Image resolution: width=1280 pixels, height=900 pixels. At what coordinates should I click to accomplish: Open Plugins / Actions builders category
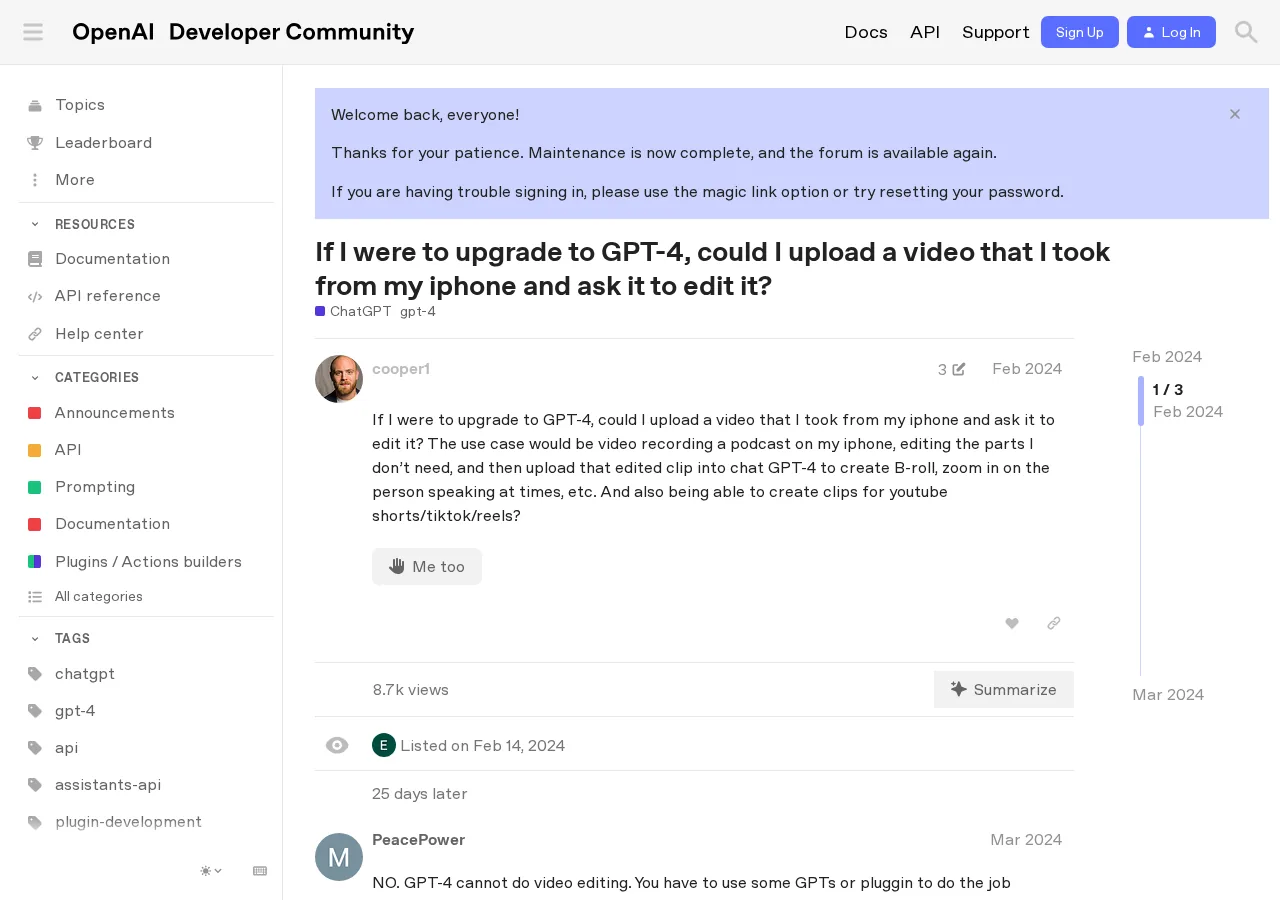pyautogui.click(x=146, y=562)
